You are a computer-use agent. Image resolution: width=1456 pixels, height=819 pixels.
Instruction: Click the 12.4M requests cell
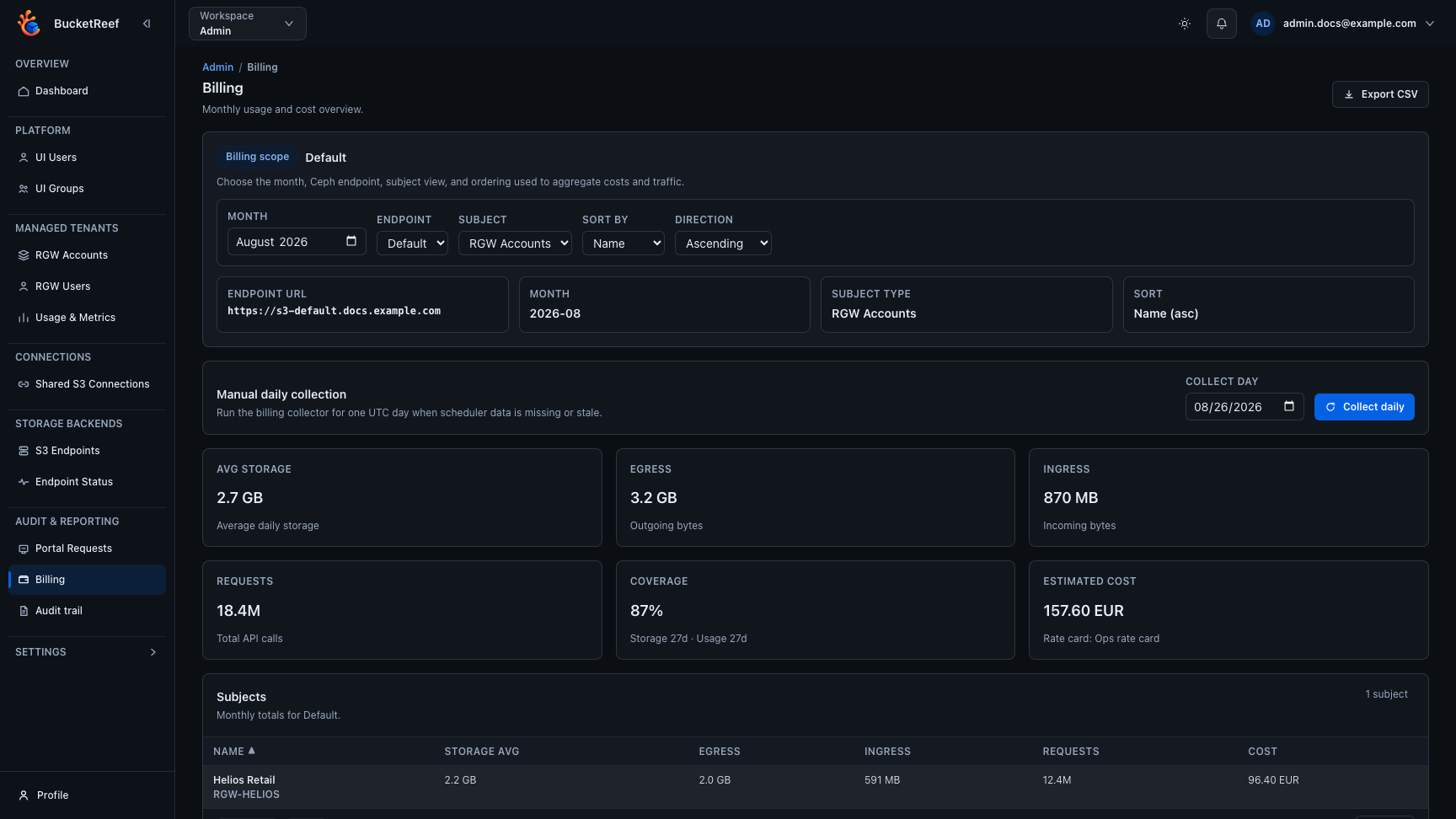click(x=1057, y=780)
